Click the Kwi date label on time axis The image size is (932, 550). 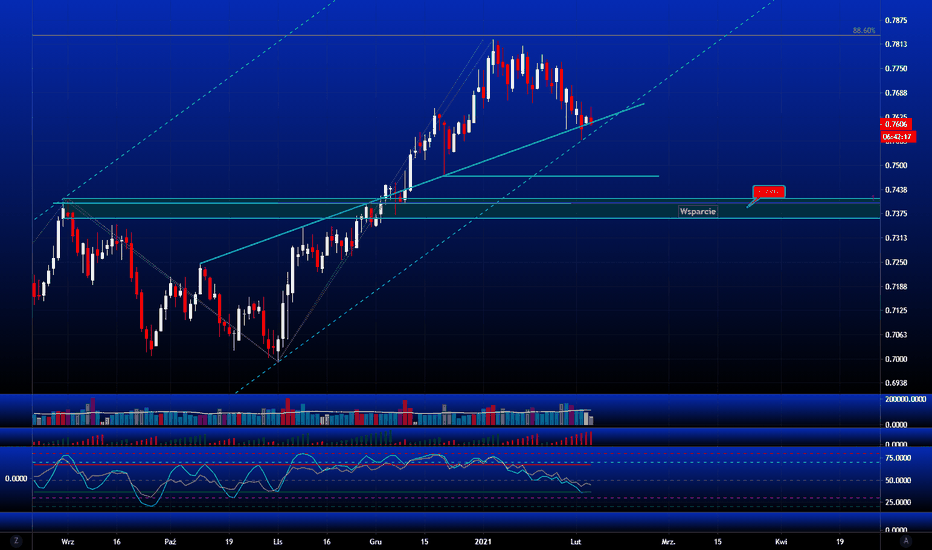[x=781, y=542]
